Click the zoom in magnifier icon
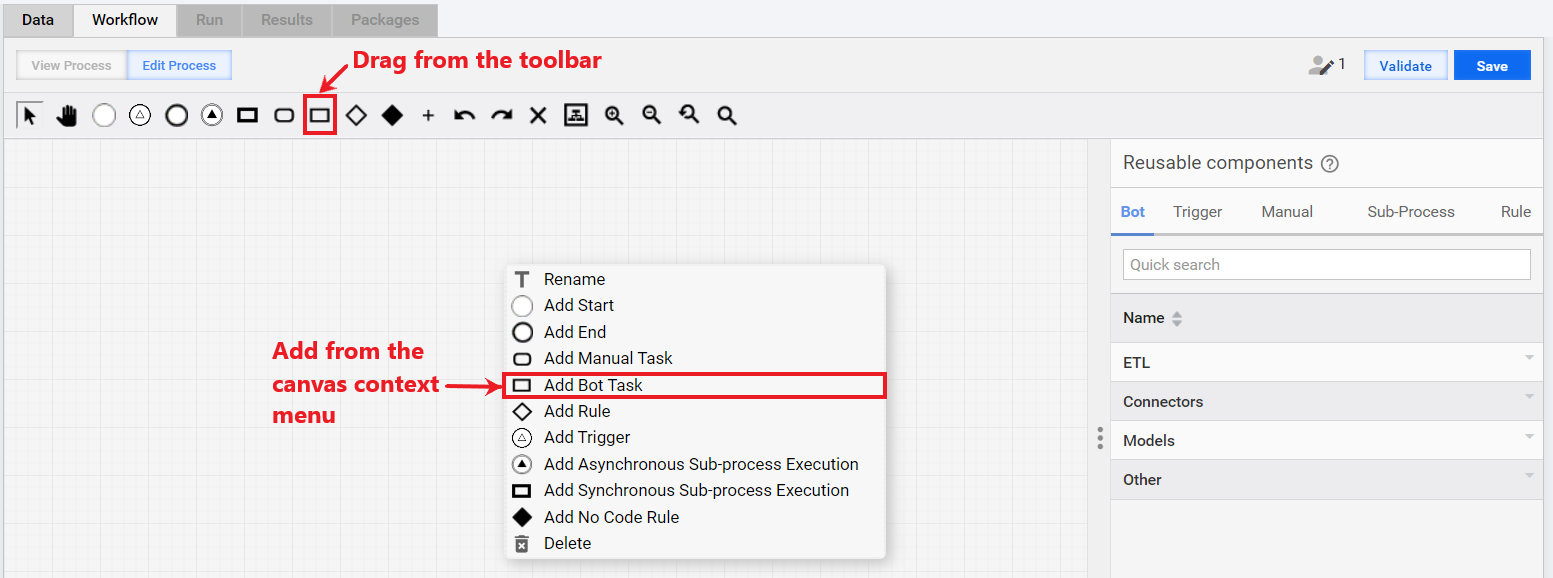 614,116
